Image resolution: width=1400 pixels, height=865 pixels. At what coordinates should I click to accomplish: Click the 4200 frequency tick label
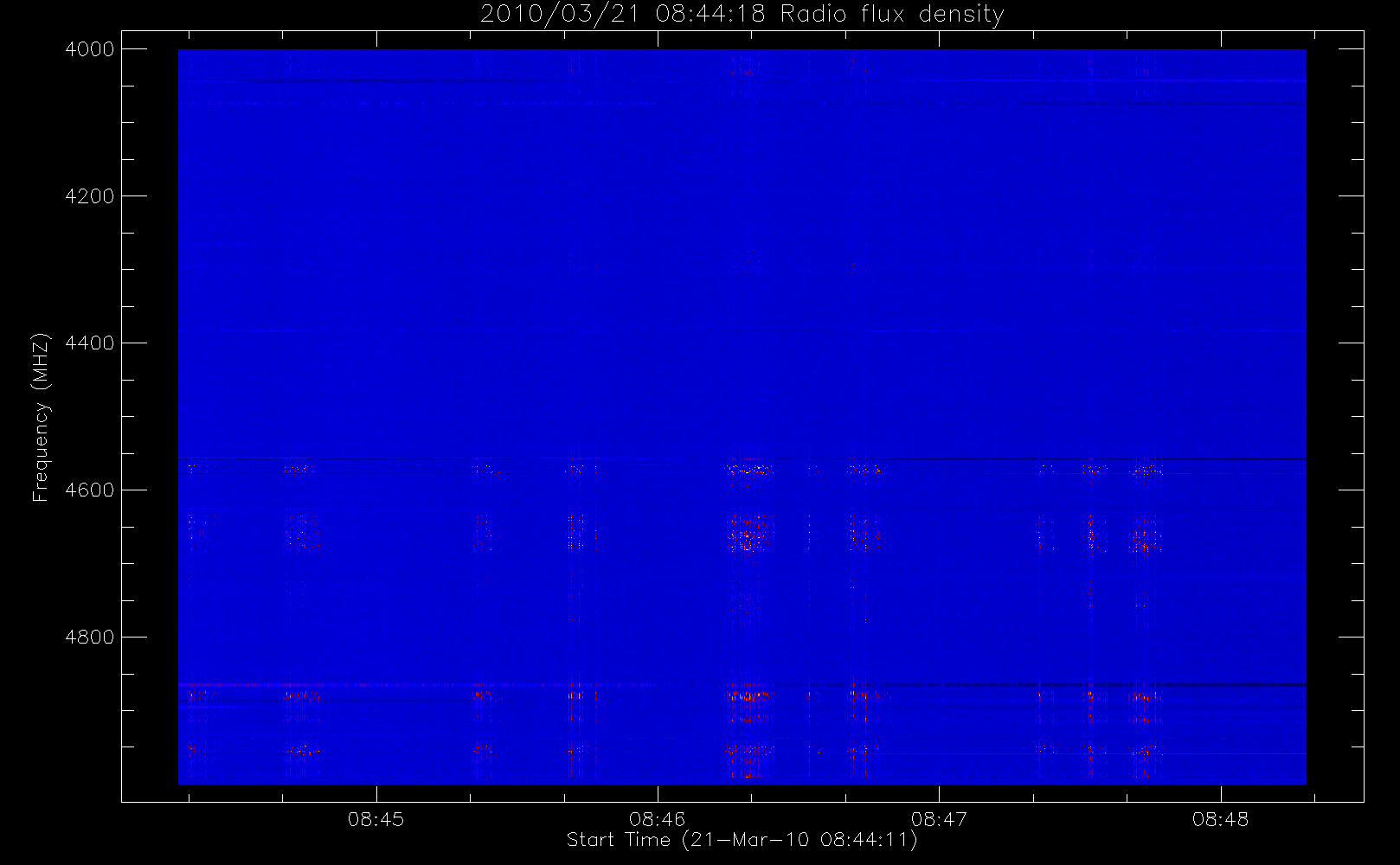click(x=90, y=196)
